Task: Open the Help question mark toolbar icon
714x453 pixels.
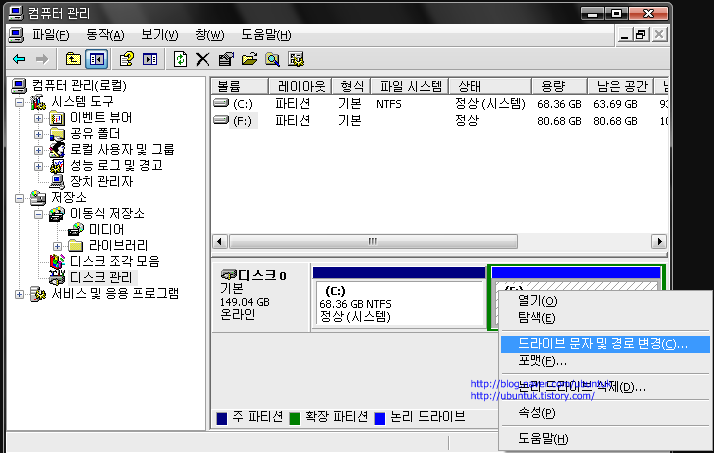Action: coord(127,59)
